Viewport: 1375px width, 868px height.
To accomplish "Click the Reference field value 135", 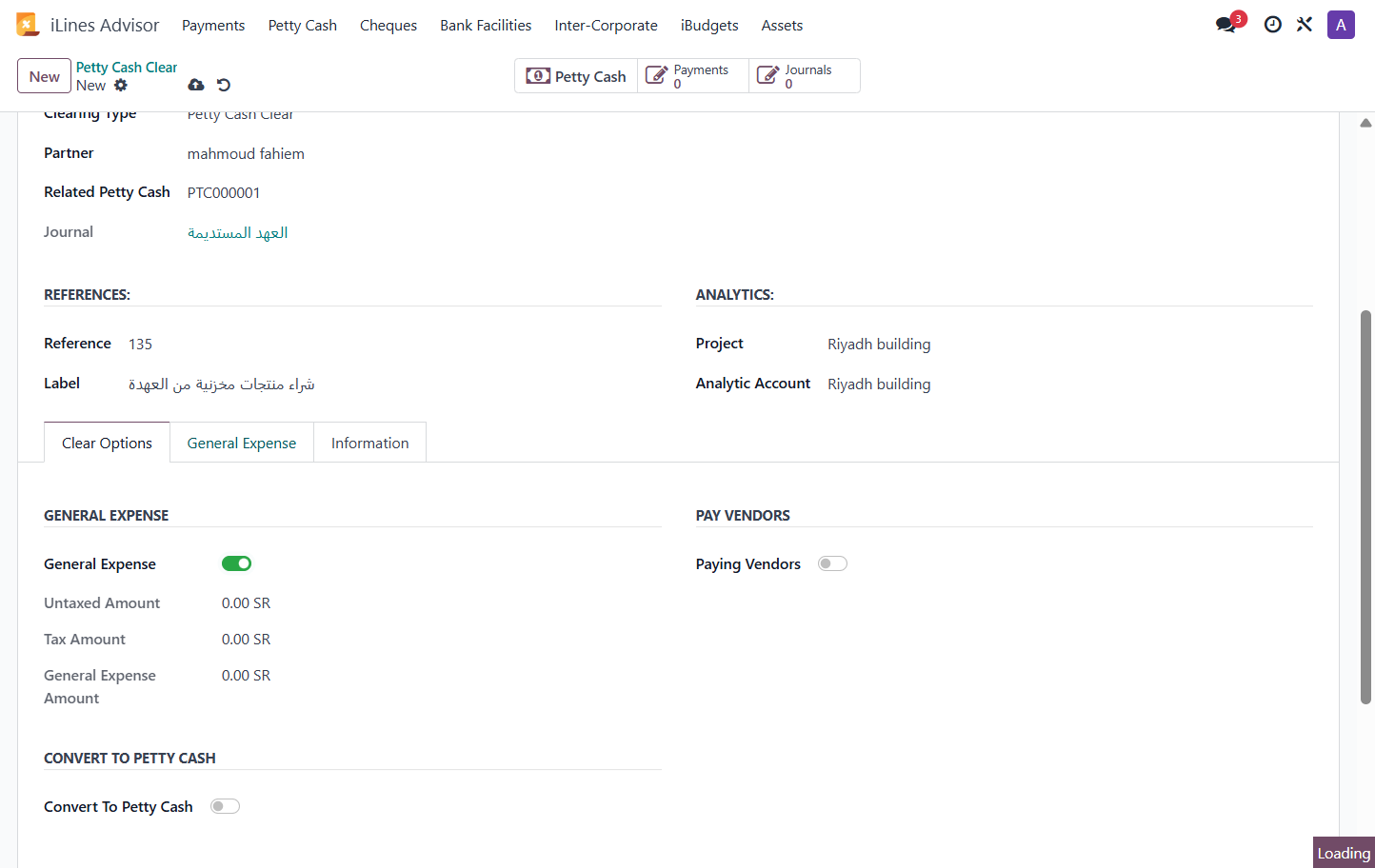I will (x=140, y=345).
